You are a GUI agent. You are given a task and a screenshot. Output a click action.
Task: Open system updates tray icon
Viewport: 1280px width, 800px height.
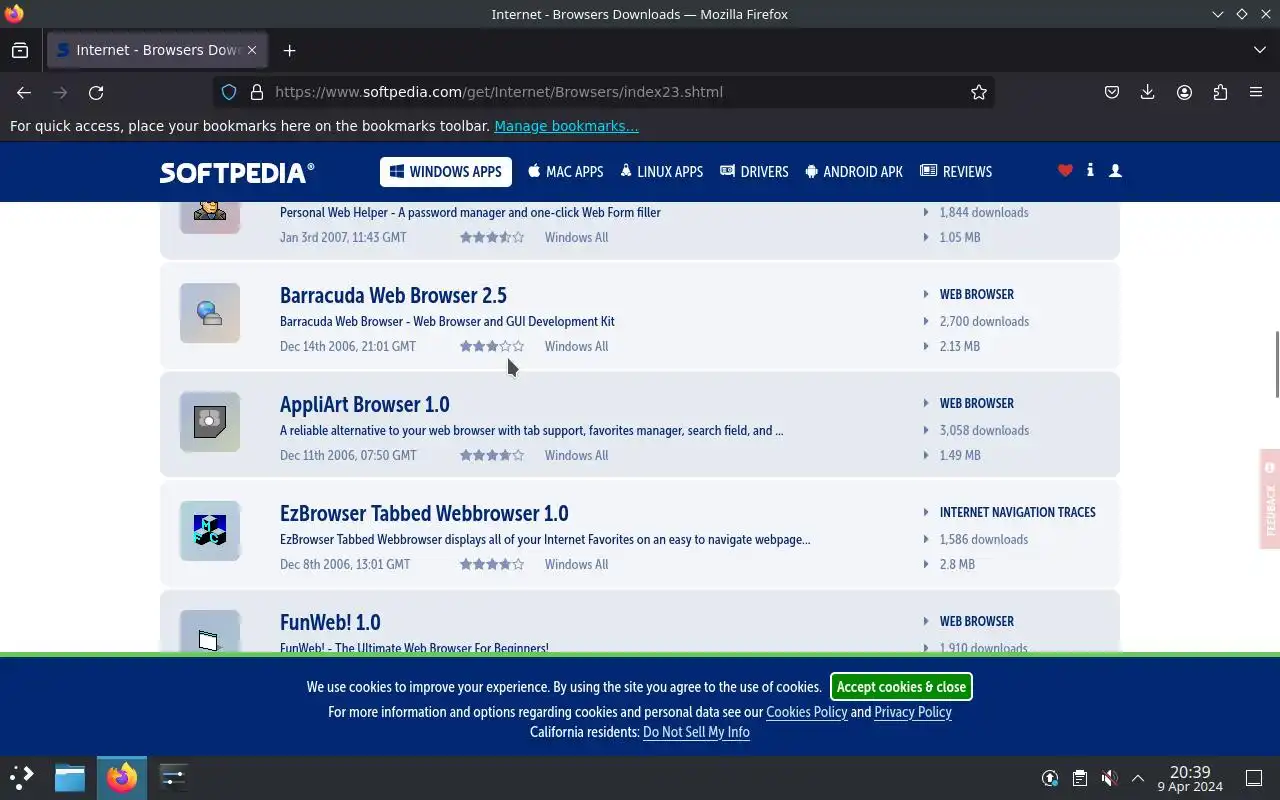(x=1050, y=778)
